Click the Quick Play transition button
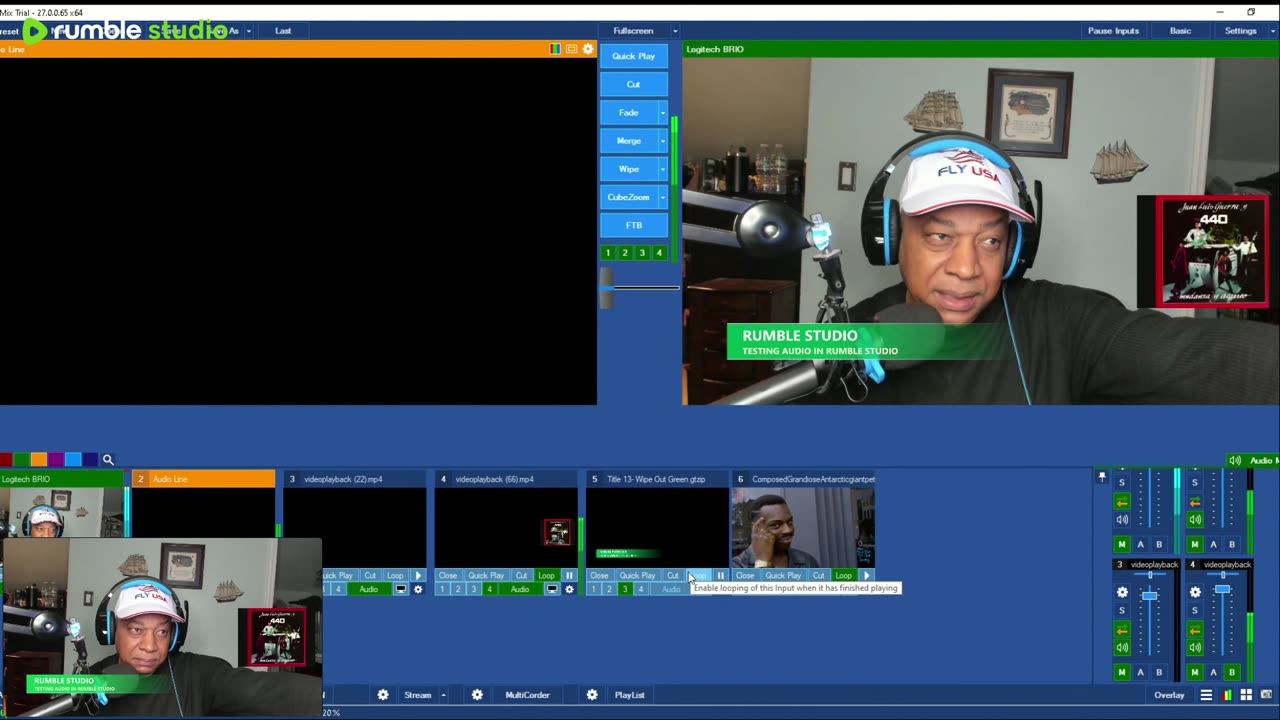 (634, 56)
